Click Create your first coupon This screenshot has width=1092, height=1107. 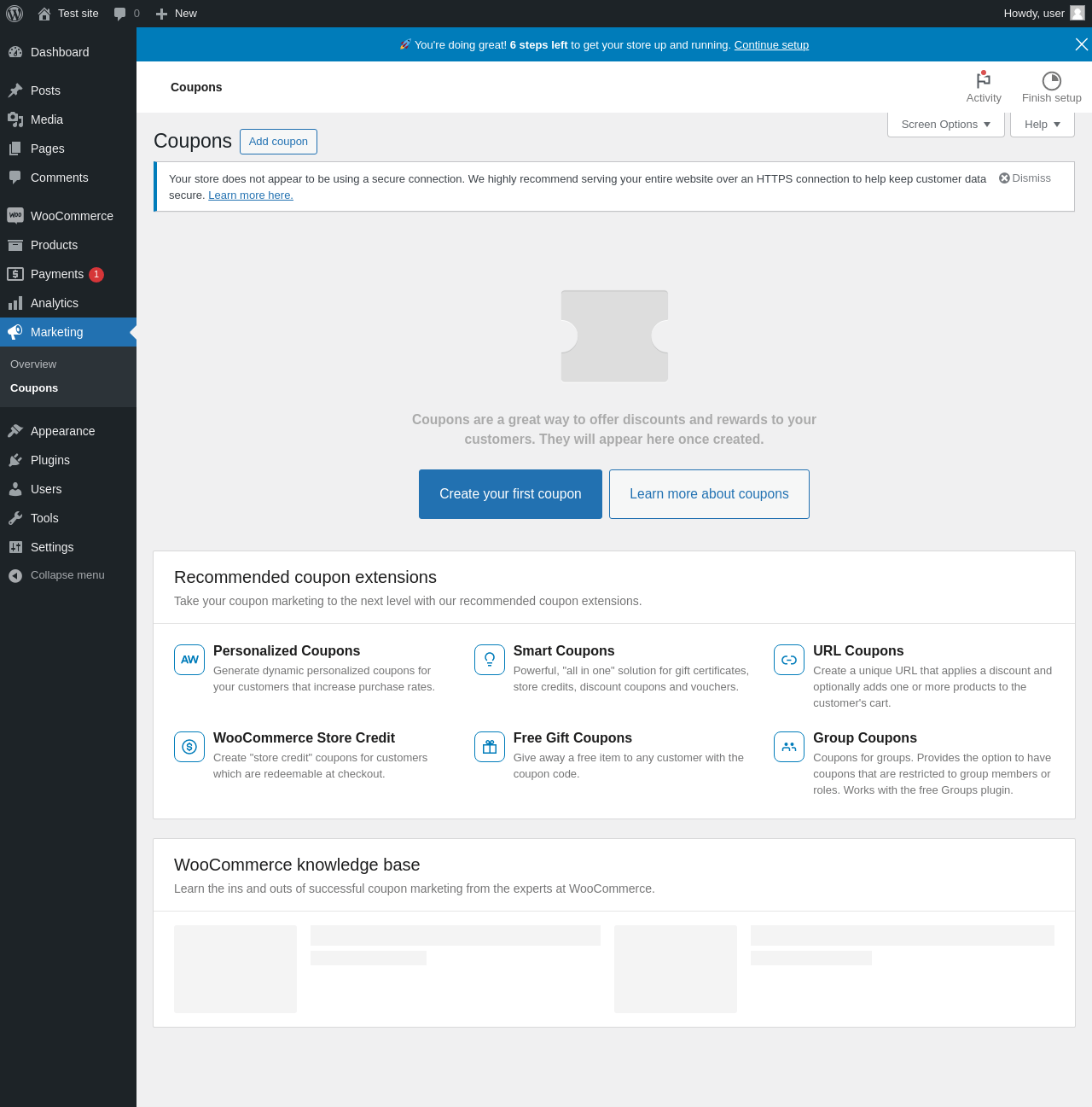(x=510, y=494)
